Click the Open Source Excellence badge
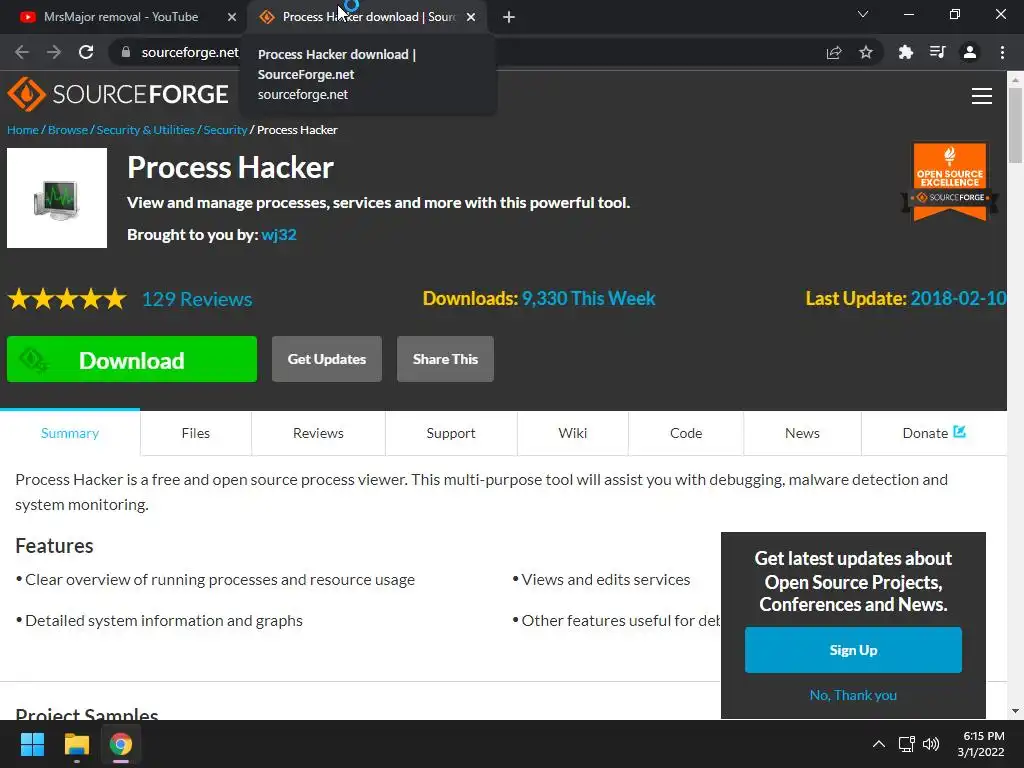 click(950, 182)
